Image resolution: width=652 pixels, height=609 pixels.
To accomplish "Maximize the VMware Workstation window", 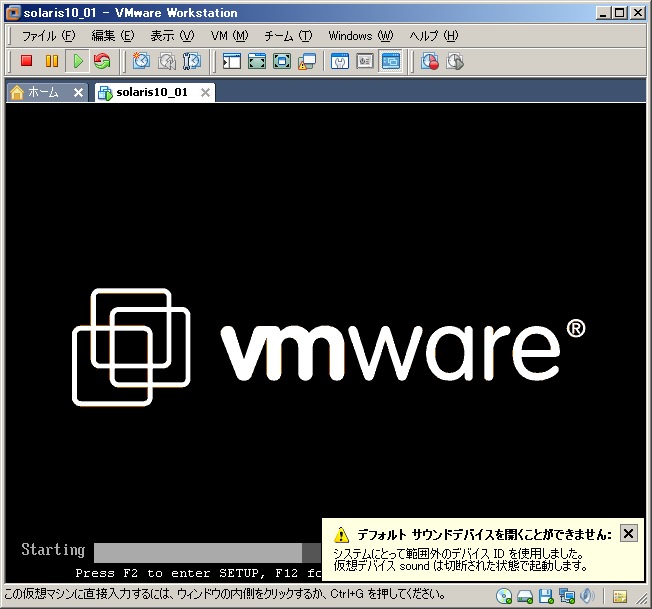I will pyautogui.click(x=620, y=13).
